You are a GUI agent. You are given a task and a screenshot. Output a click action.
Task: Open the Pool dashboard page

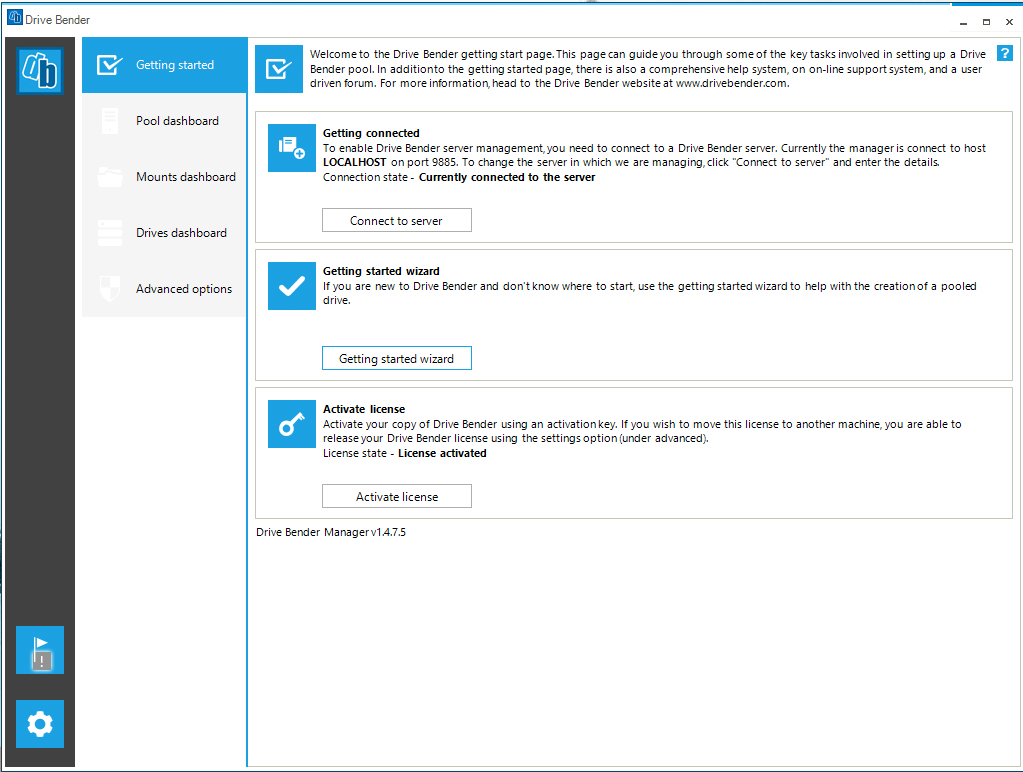tap(164, 121)
